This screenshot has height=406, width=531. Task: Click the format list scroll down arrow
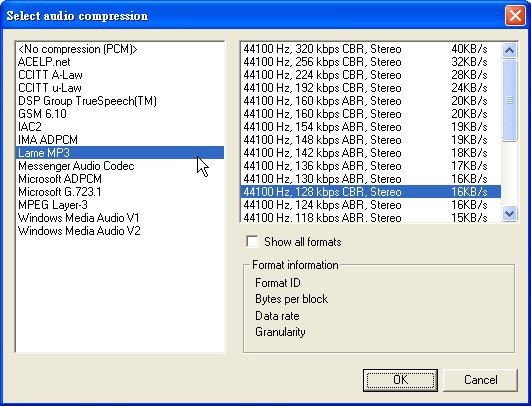point(509,214)
